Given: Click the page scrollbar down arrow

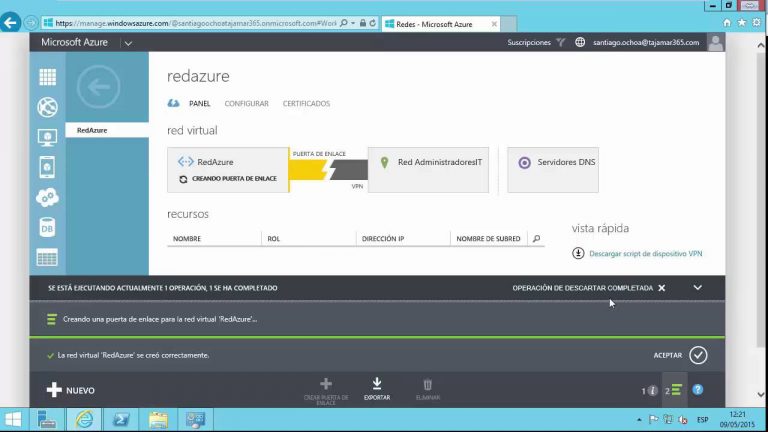Looking at the screenshot, I should click(761, 394).
